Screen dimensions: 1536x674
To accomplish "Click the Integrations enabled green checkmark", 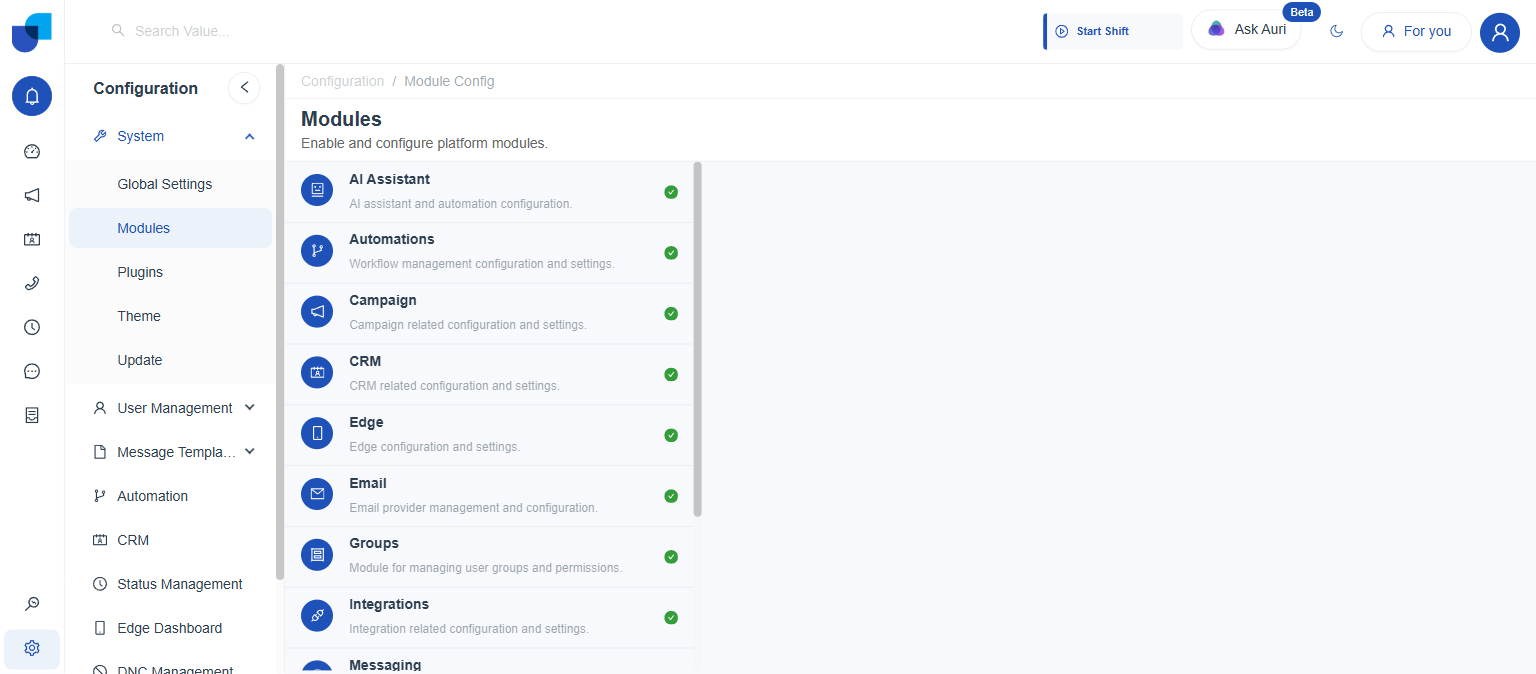I will 671,618.
